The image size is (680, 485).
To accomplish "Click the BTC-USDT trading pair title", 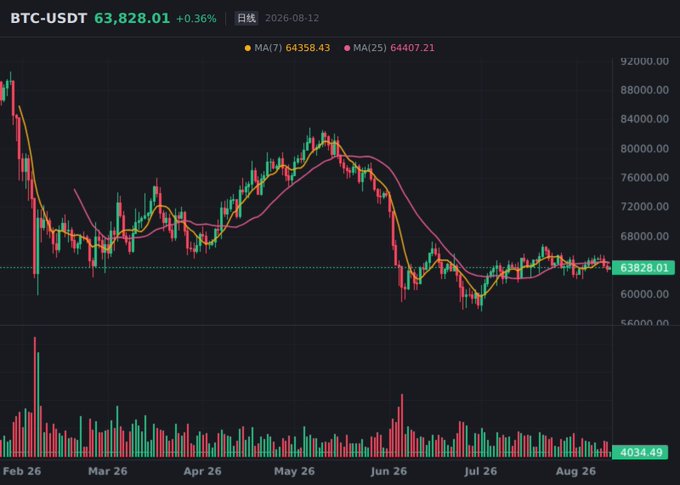I will pos(49,18).
